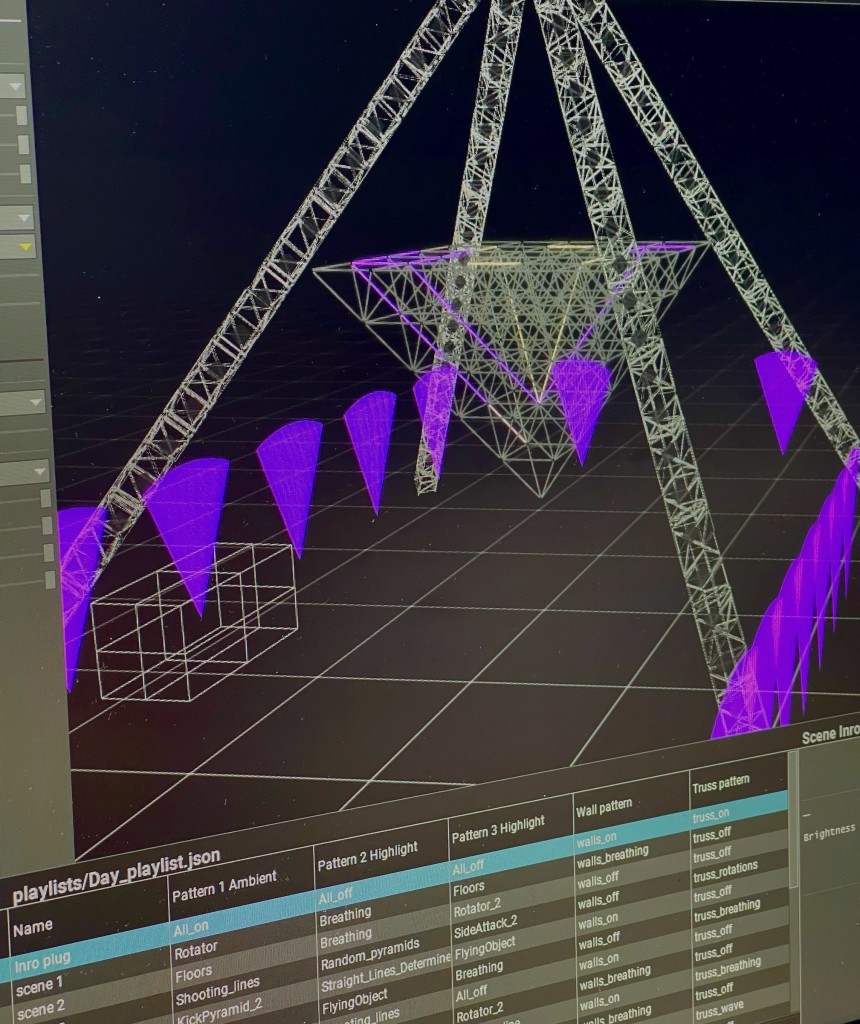The width and height of the screenshot is (860, 1024).
Task: Select the "Rotator" cell under Pattern 1 Ambient
Action: 195,949
